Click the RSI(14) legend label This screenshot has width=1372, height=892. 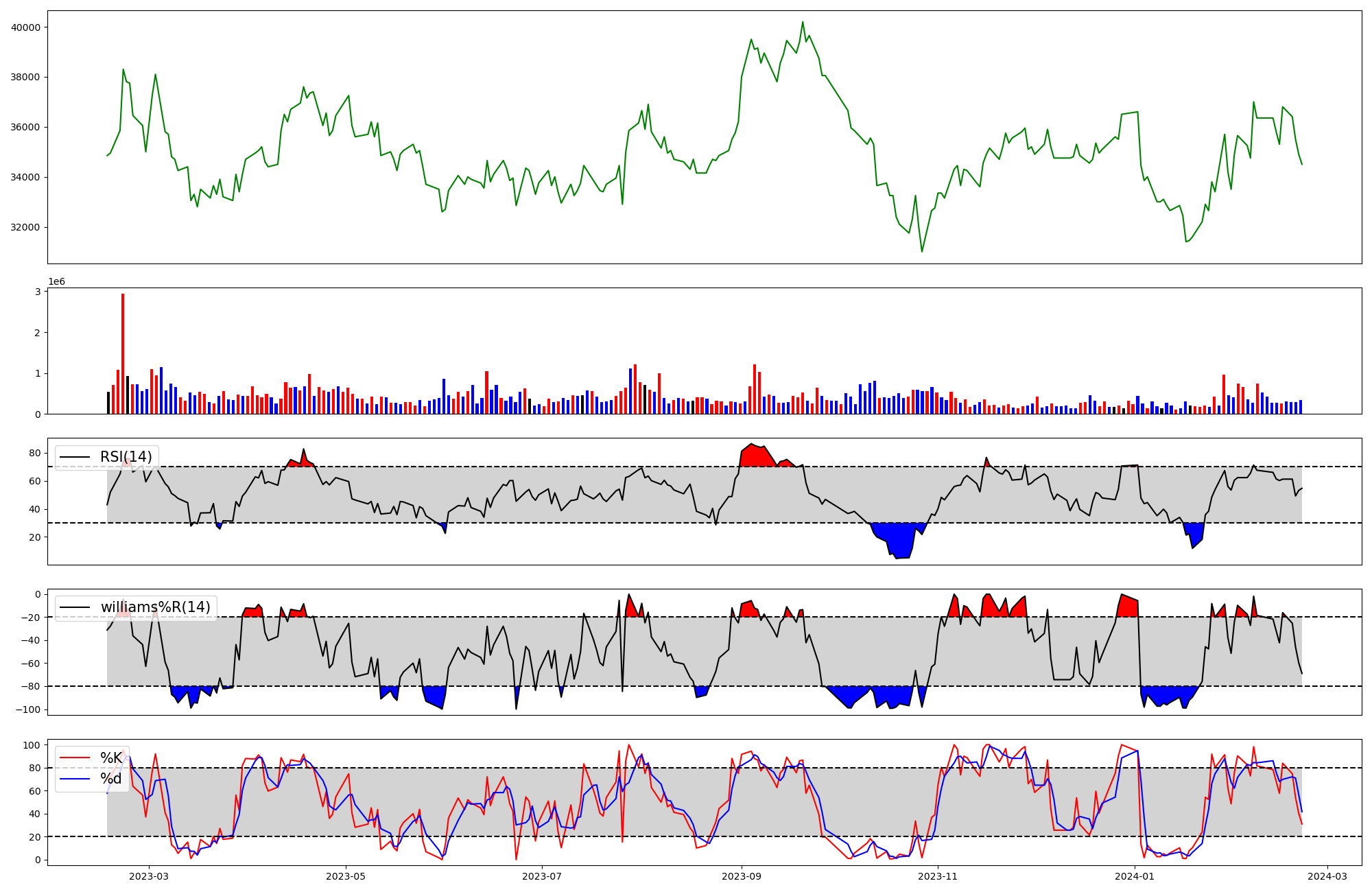coord(126,457)
